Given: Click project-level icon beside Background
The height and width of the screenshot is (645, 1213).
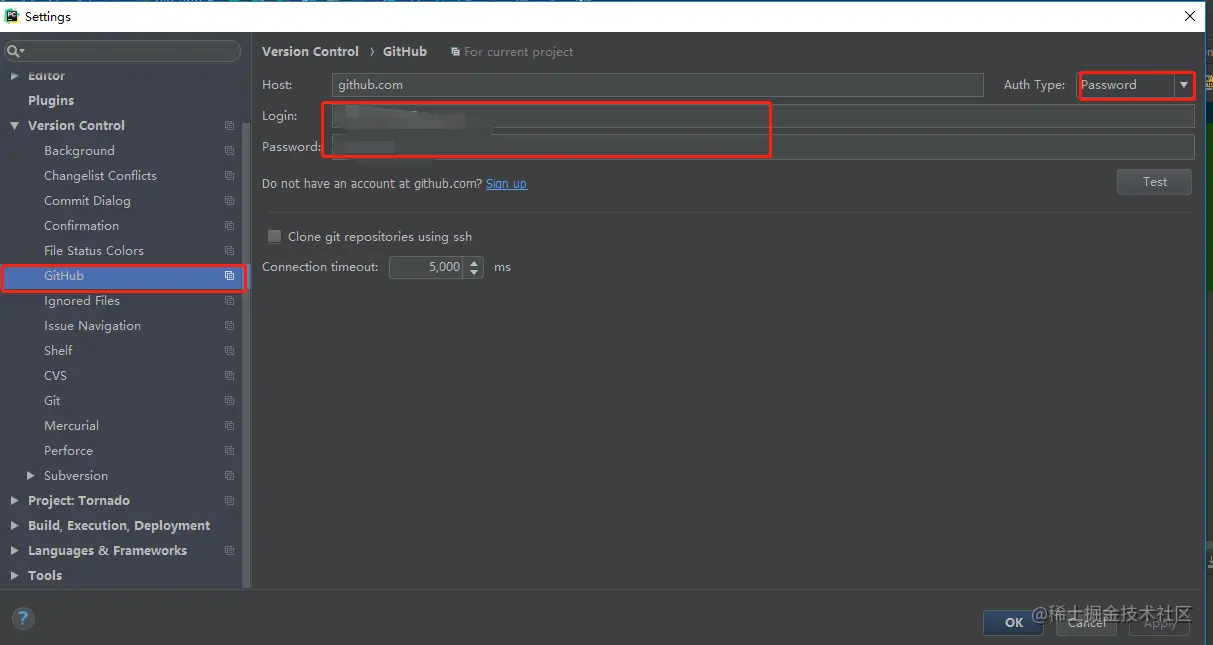Looking at the screenshot, I should point(229,151).
